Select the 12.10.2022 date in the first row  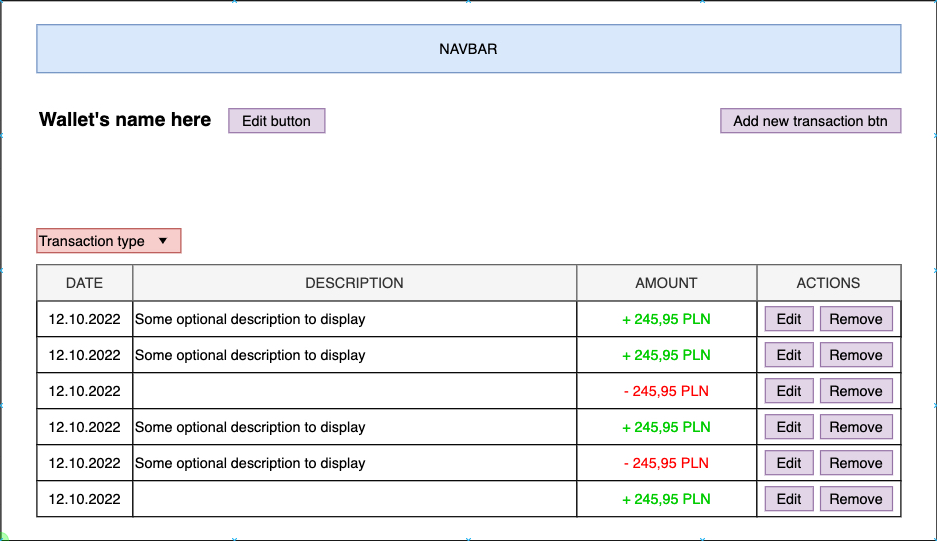(84, 319)
